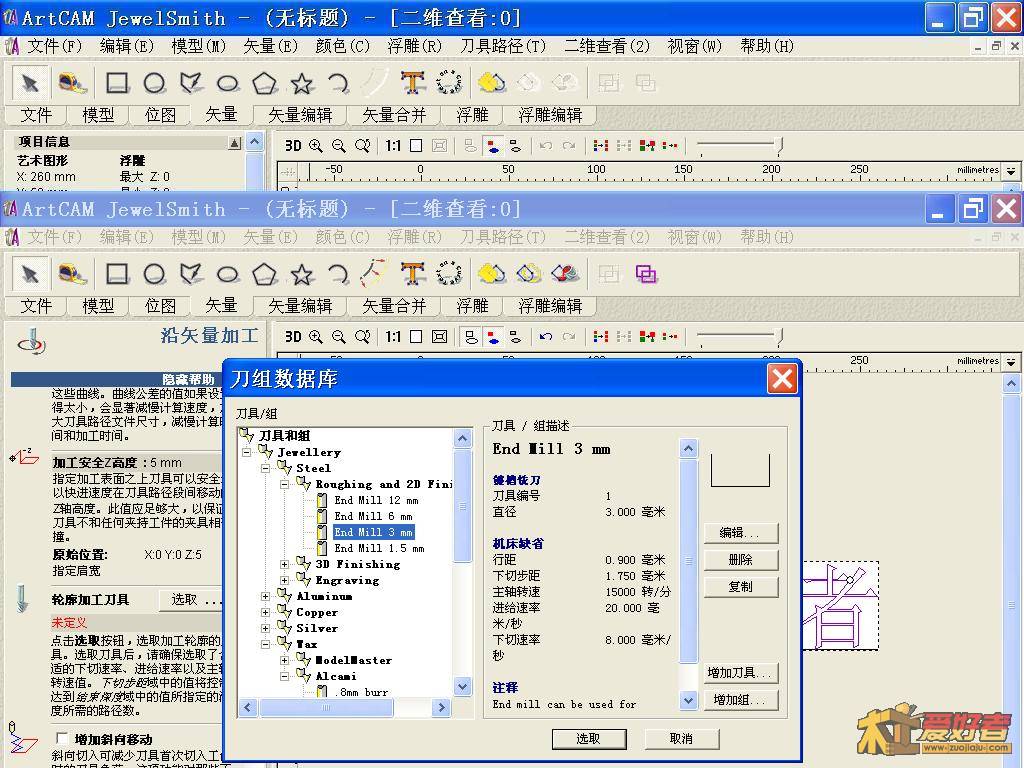Switch to 矢量编辑 tab in front window
This screenshot has width=1024, height=768.
300,306
